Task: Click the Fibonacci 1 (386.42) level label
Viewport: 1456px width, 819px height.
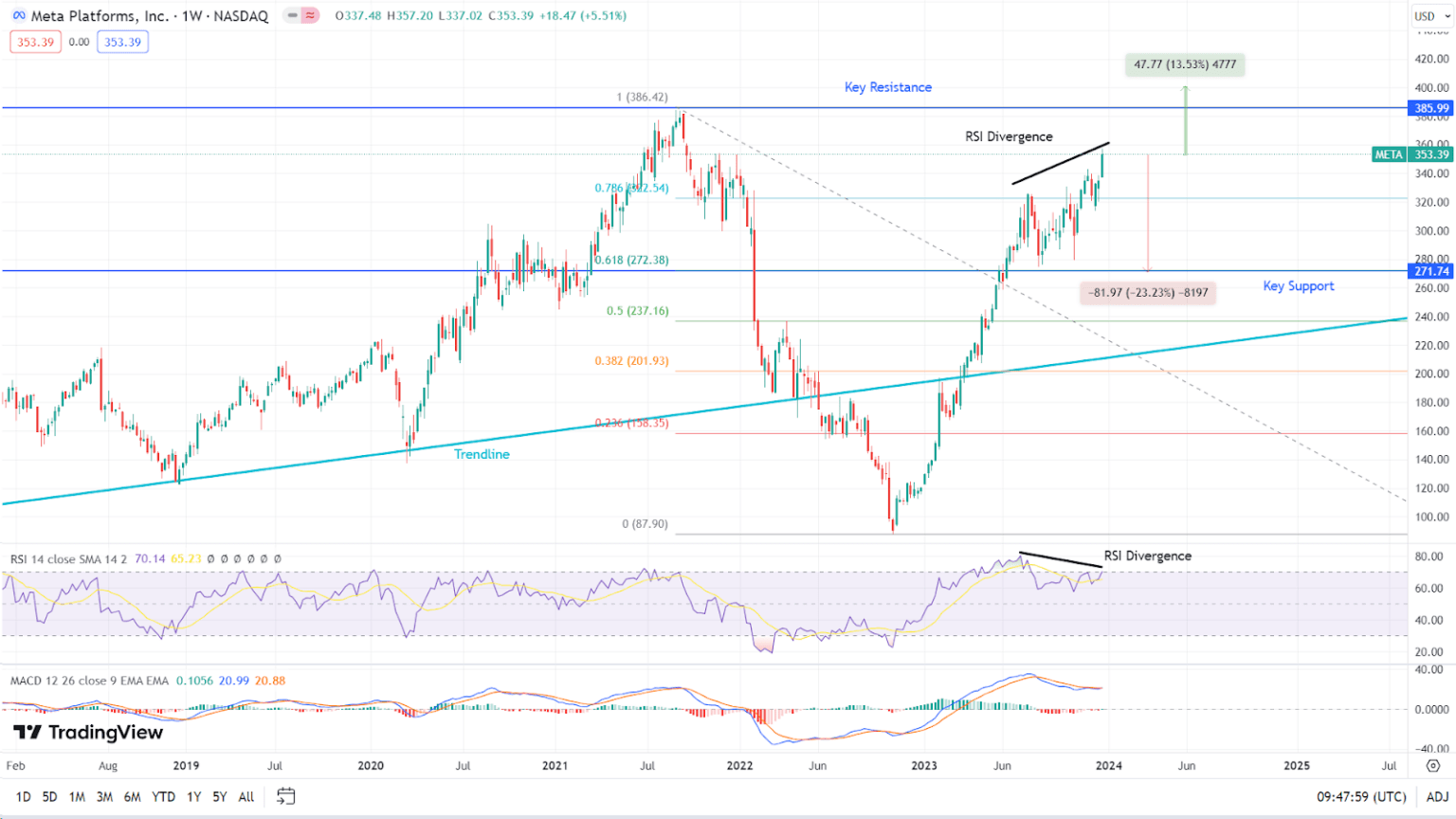Action: click(643, 98)
